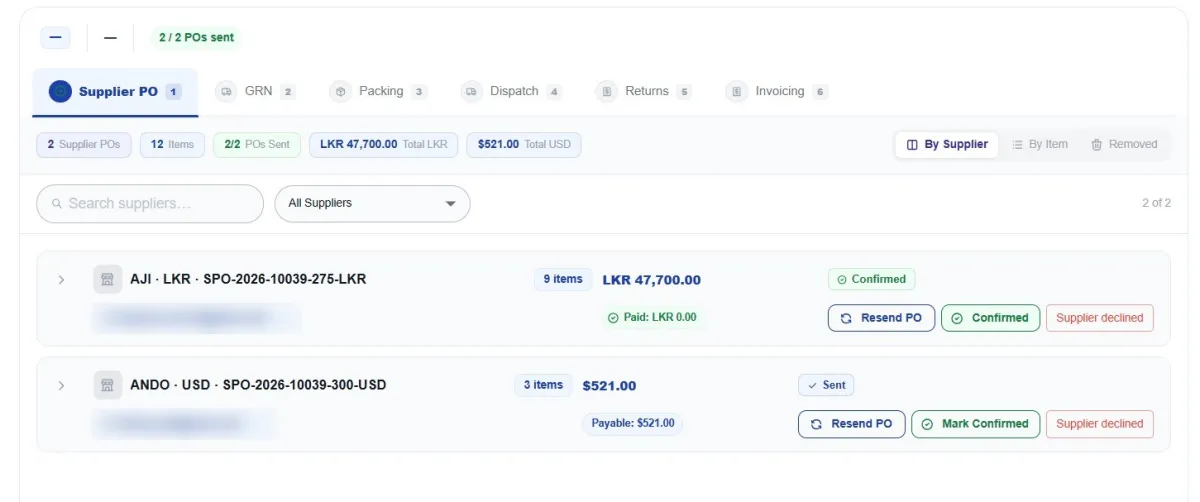Click the Supplier PO tab circle icon

60,91
